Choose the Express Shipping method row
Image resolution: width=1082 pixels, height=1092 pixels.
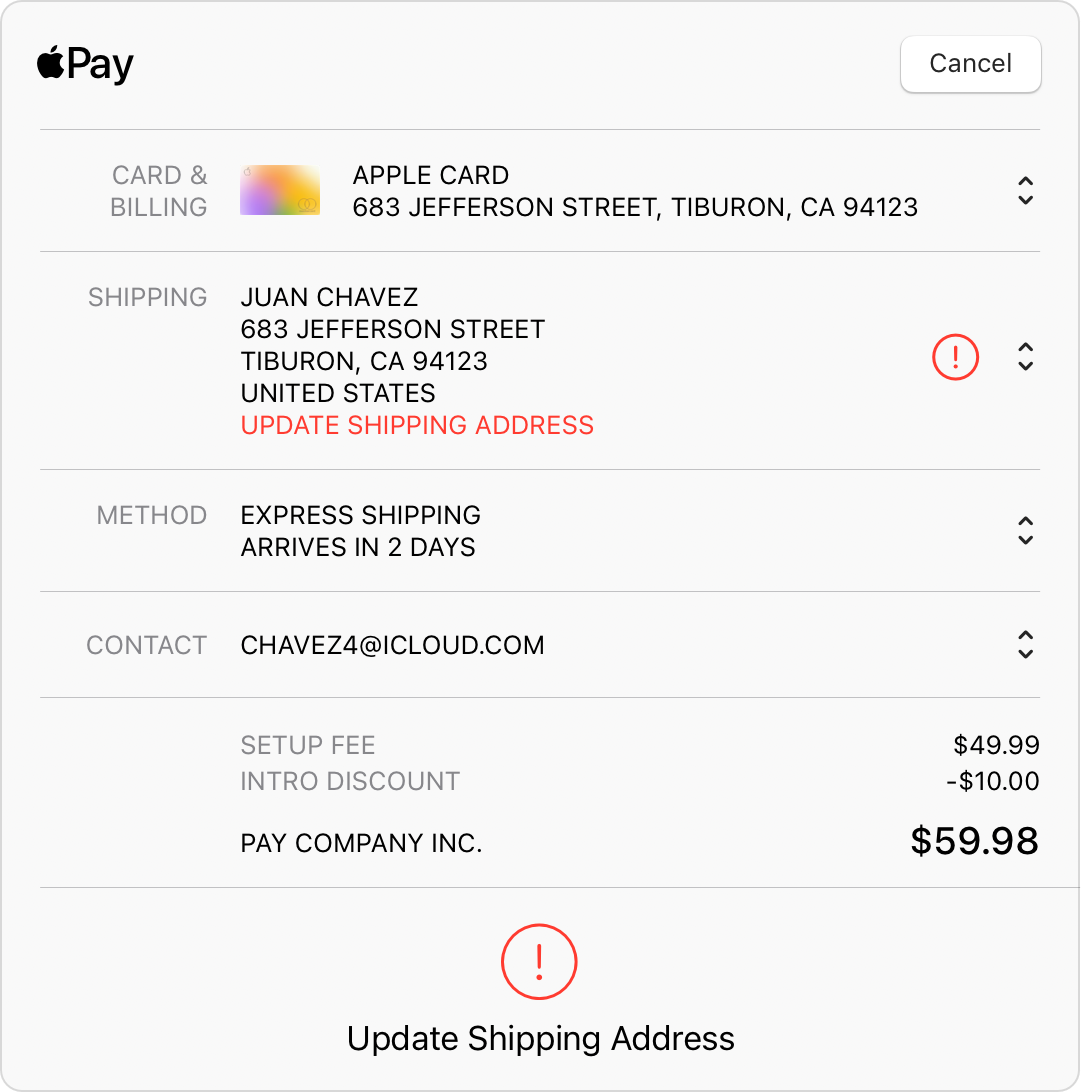[540, 531]
